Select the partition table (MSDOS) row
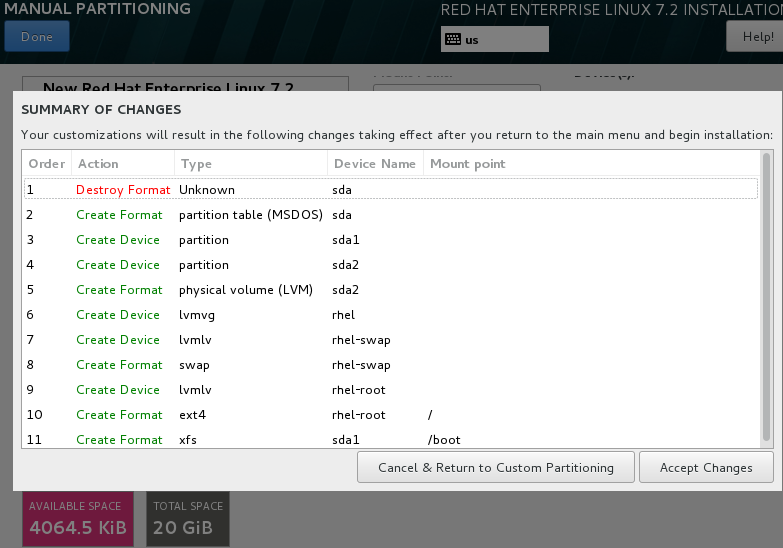783x548 pixels. 391,215
